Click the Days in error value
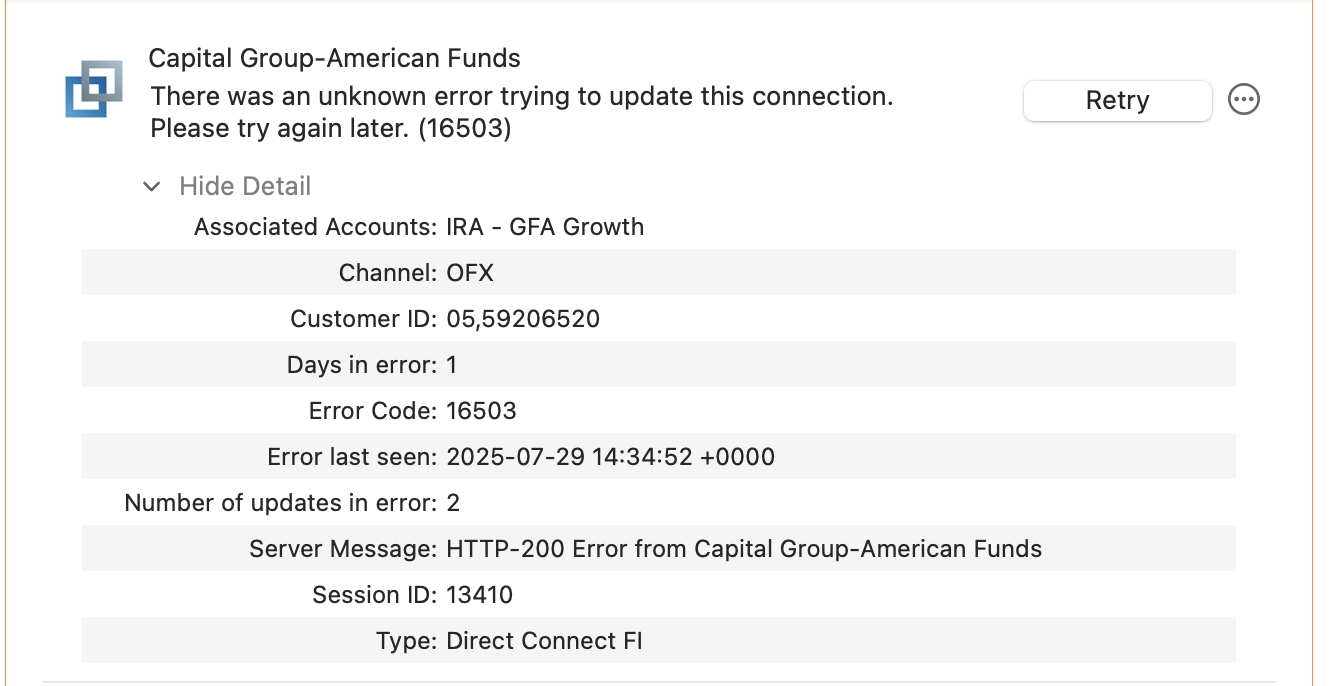Image resolution: width=1330 pixels, height=686 pixels. pos(452,365)
